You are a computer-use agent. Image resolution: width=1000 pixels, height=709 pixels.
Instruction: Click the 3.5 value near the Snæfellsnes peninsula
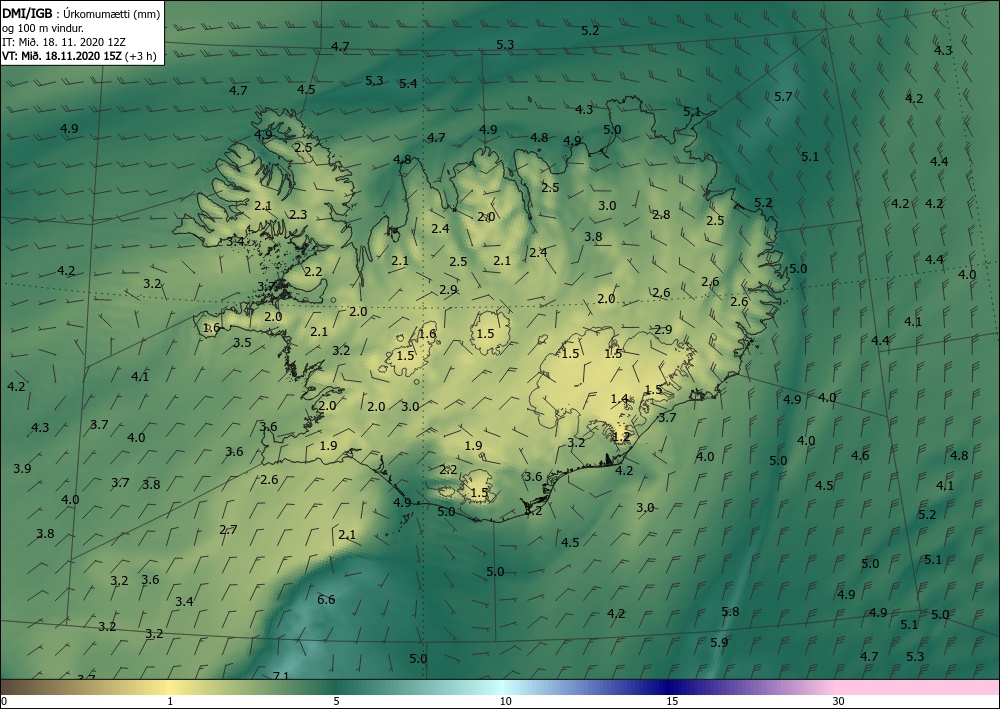pos(242,343)
